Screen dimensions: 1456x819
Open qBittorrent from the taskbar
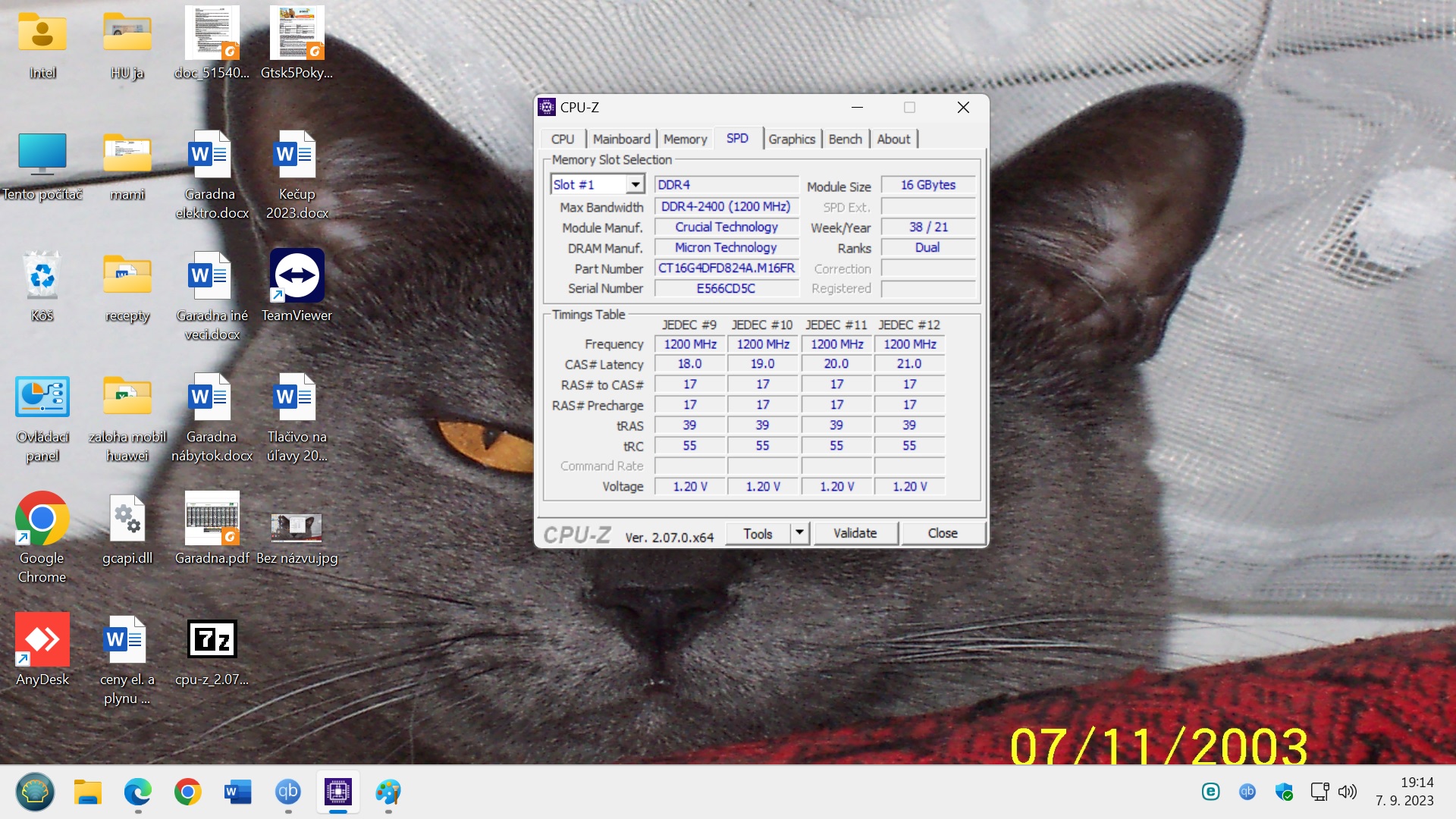(287, 792)
